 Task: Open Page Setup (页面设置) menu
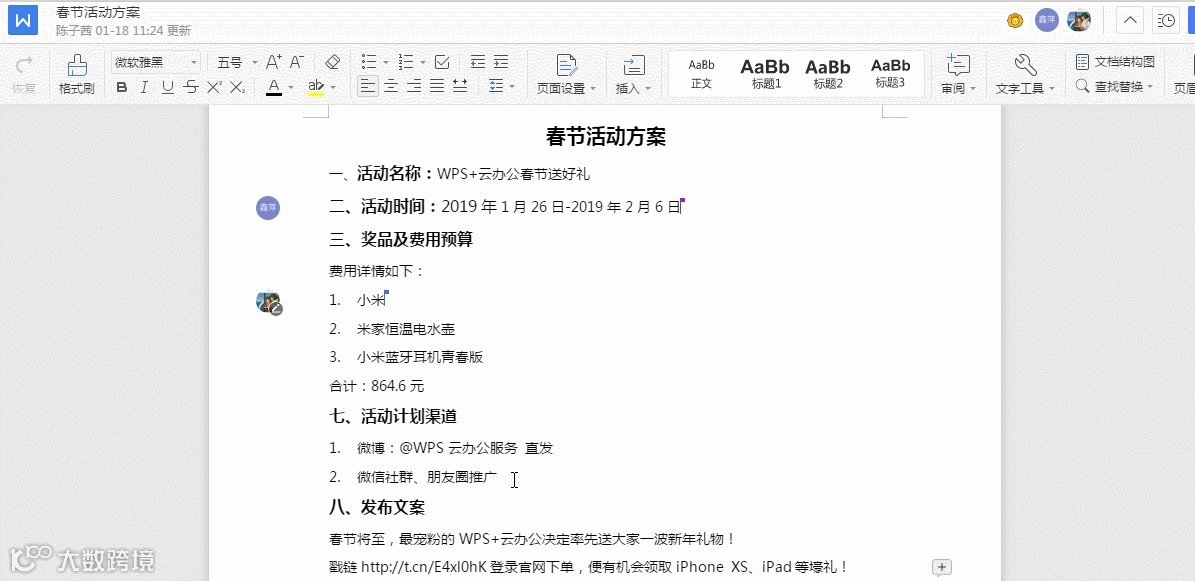pyautogui.click(x=566, y=75)
